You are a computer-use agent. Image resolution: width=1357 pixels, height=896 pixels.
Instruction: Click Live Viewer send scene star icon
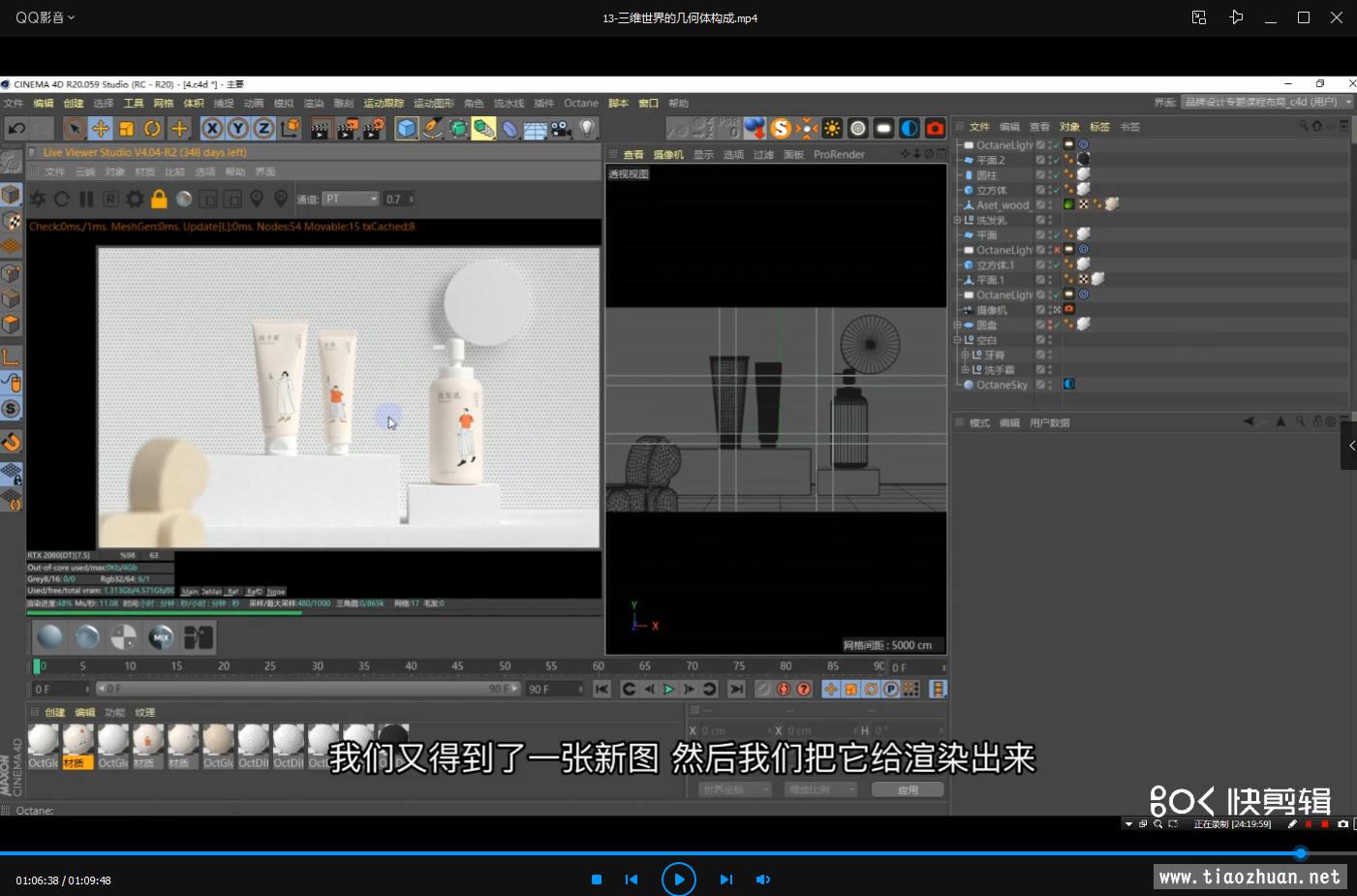(x=38, y=199)
